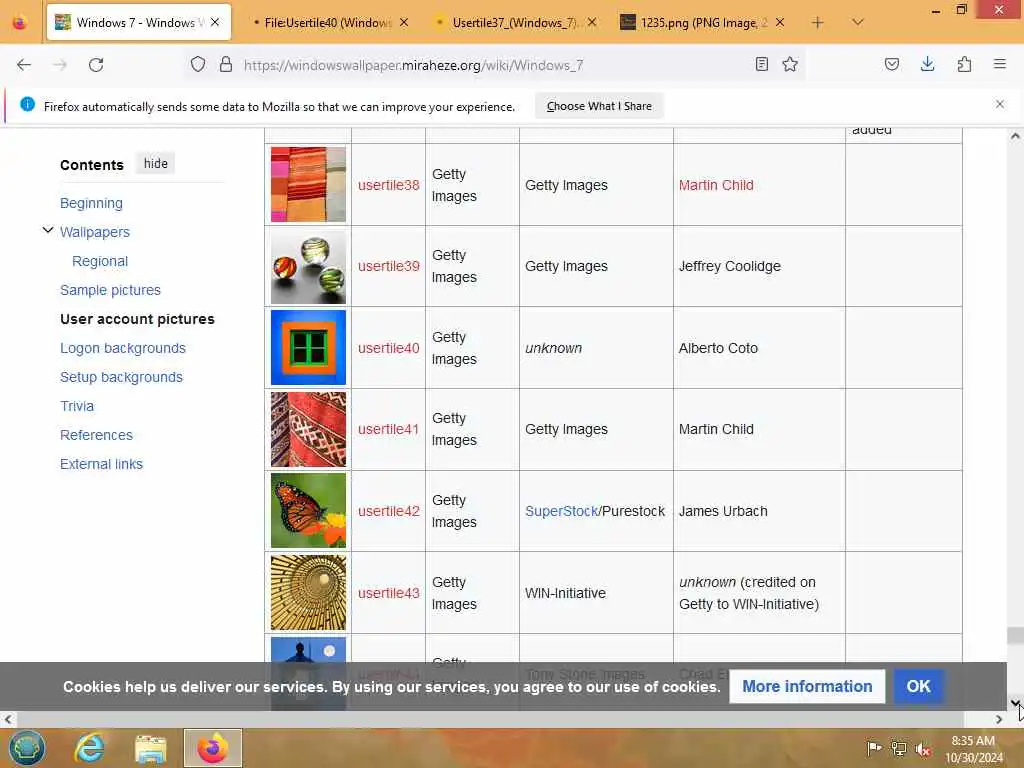Image resolution: width=1024 pixels, height=768 pixels.
Task: Switch to the Usertile37_(Windows_7) tab
Action: [x=515, y=23]
